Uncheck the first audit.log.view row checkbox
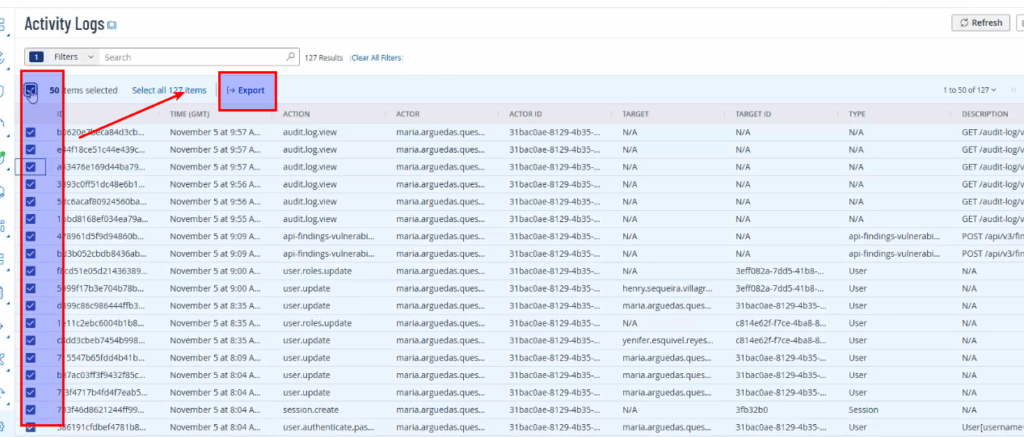The height and width of the screenshot is (437, 1024). [x=31, y=132]
